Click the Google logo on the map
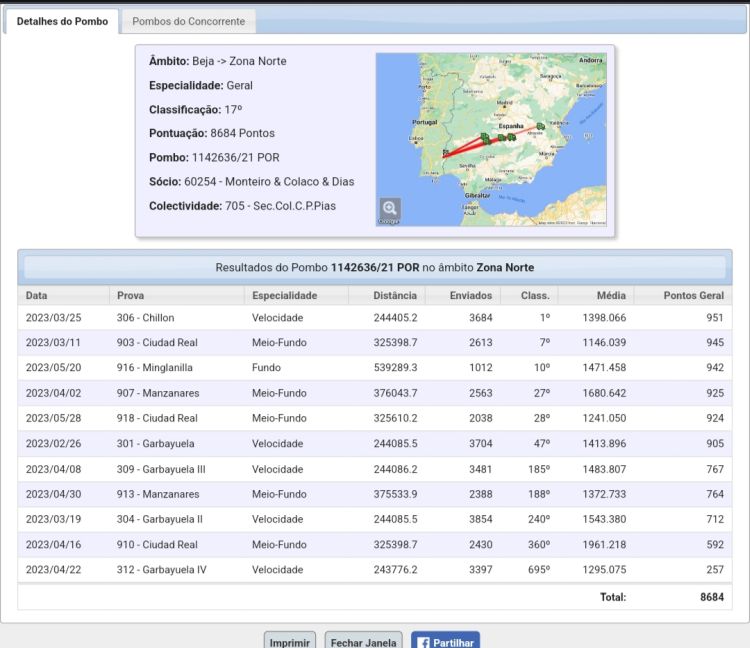The height and width of the screenshot is (648, 750). pos(389,221)
